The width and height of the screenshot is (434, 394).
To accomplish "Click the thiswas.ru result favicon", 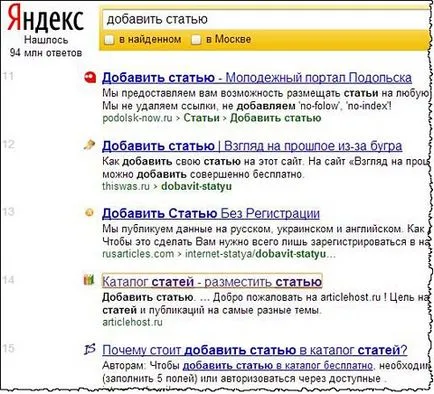I will coord(89,145).
